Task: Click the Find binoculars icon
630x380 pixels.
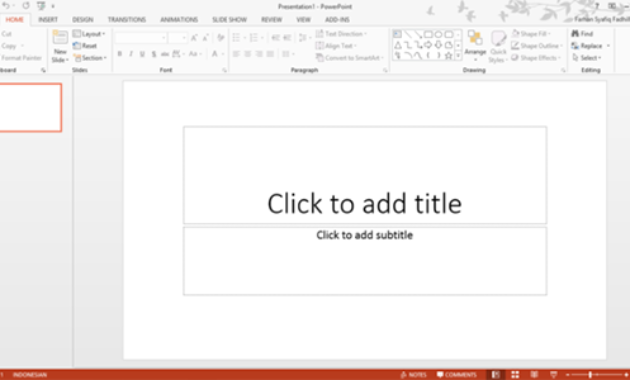Action: click(x=575, y=34)
